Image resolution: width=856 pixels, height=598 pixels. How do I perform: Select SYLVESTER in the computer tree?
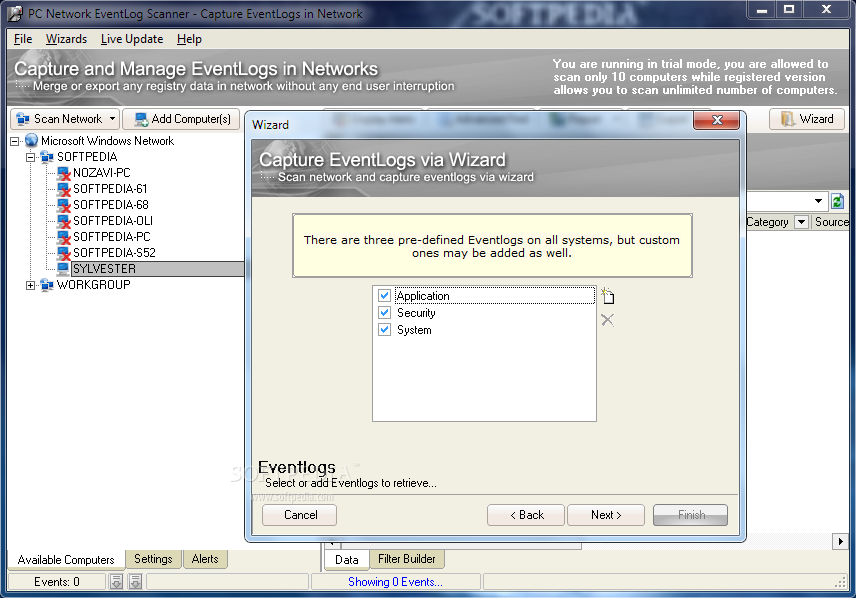[x=104, y=269]
